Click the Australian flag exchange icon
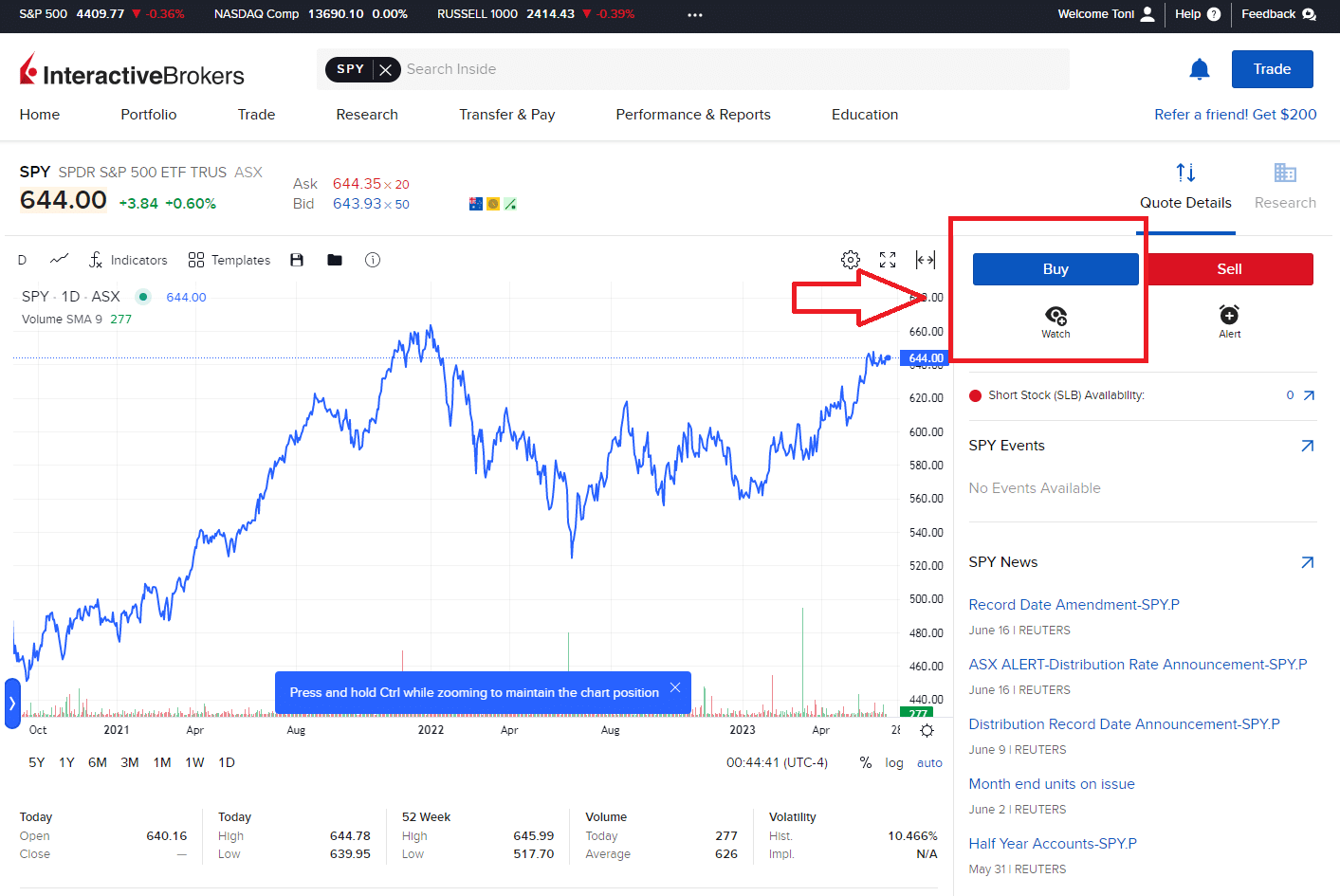This screenshot has width=1340, height=896. (476, 204)
